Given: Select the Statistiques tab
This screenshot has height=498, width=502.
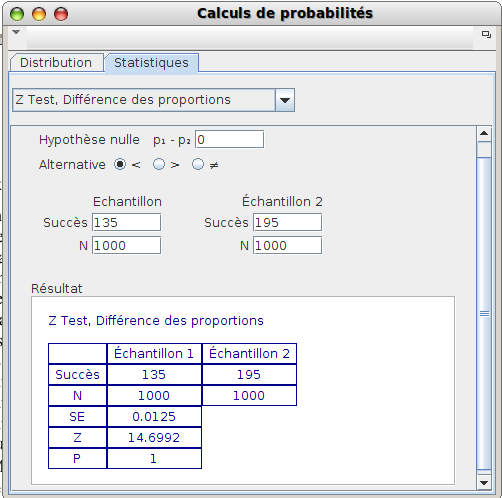Looking at the screenshot, I should [x=152, y=63].
